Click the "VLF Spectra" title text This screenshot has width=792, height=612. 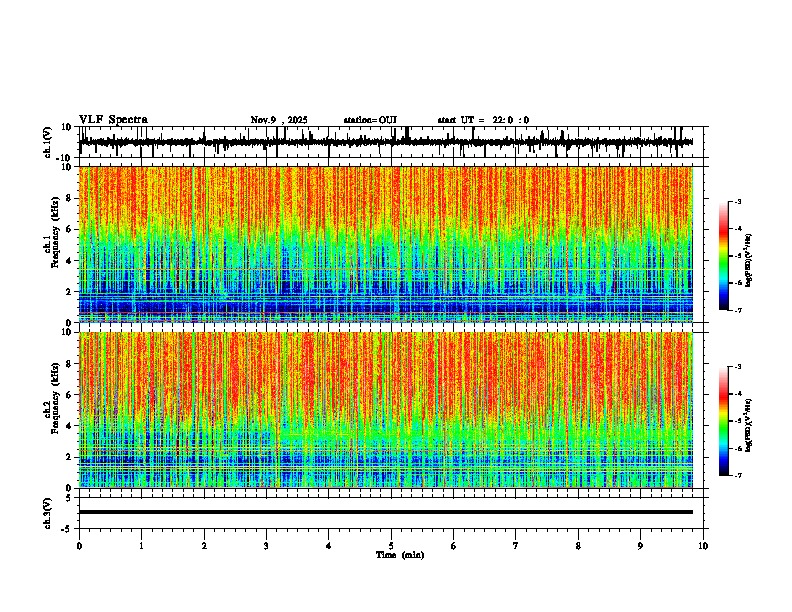click(x=113, y=120)
